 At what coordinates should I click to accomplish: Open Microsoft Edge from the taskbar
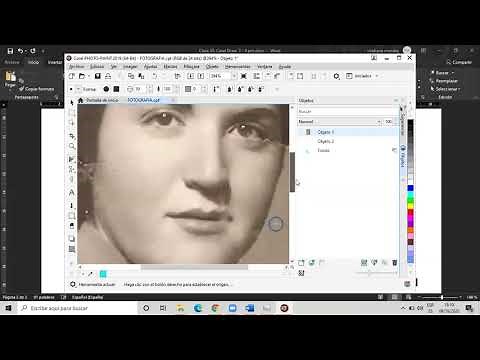(198, 308)
